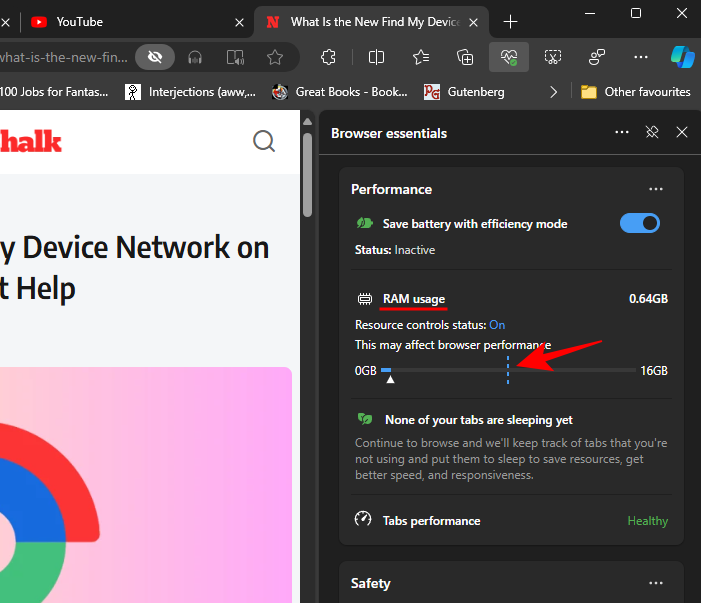Click the 0.64GB RAM value
The image size is (701, 603).
(648, 299)
